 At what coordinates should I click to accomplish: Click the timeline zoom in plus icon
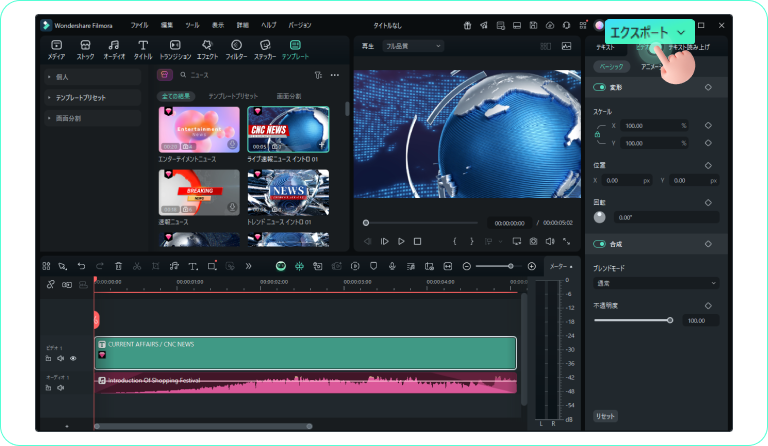[x=531, y=266]
